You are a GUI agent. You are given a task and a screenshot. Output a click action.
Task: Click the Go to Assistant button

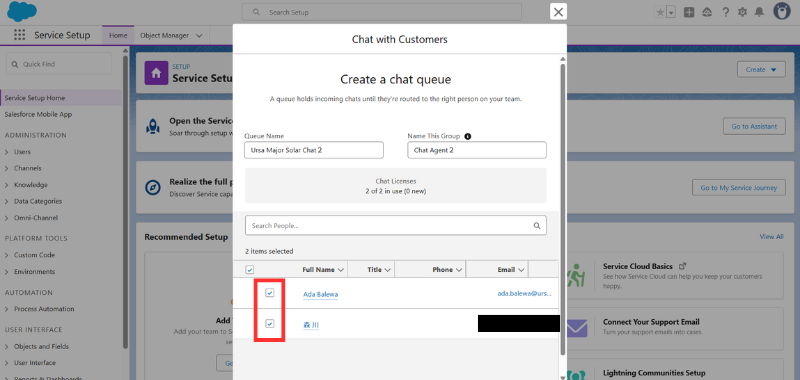pyautogui.click(x=754, y=126)
